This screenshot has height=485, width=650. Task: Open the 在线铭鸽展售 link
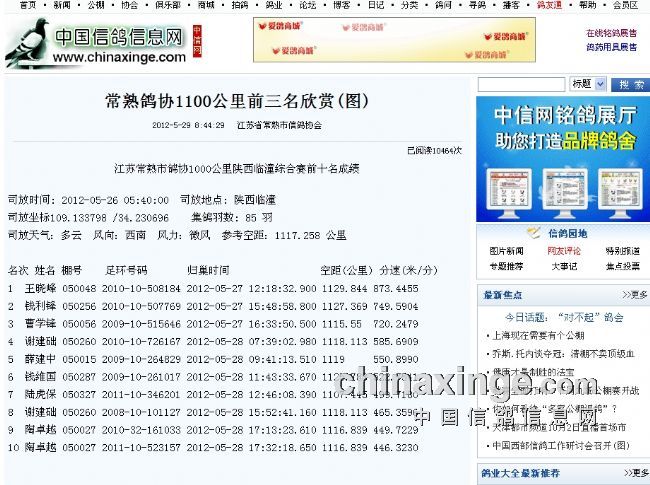pos(611,33)
